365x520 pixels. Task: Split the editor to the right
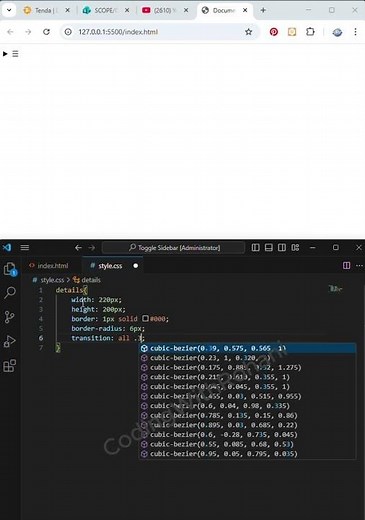coord(346,265)
